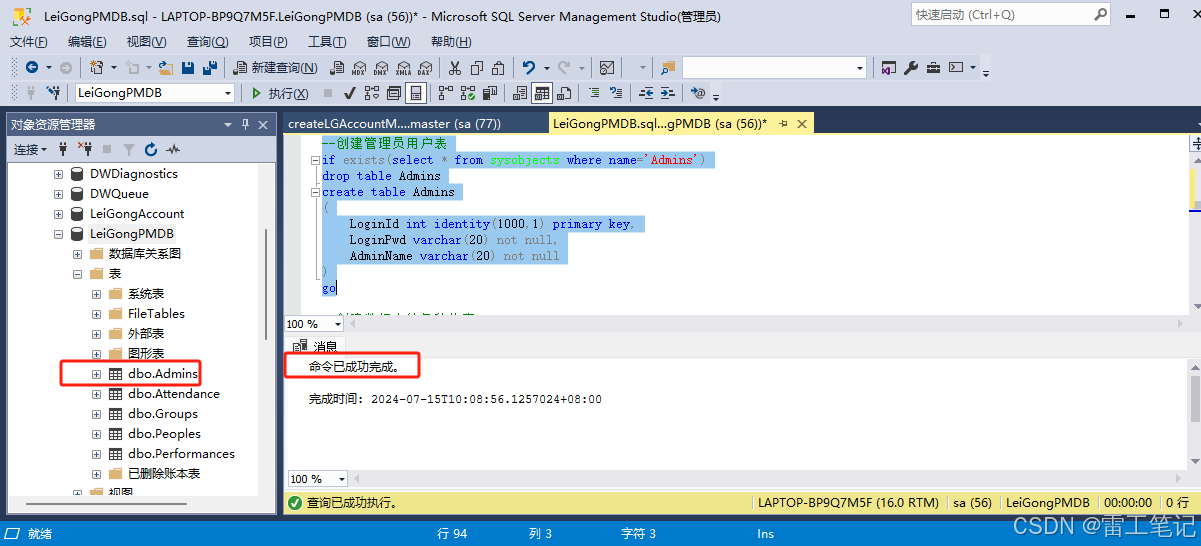Open the 连接 dropdown in Object Explorer

[28, 149]
